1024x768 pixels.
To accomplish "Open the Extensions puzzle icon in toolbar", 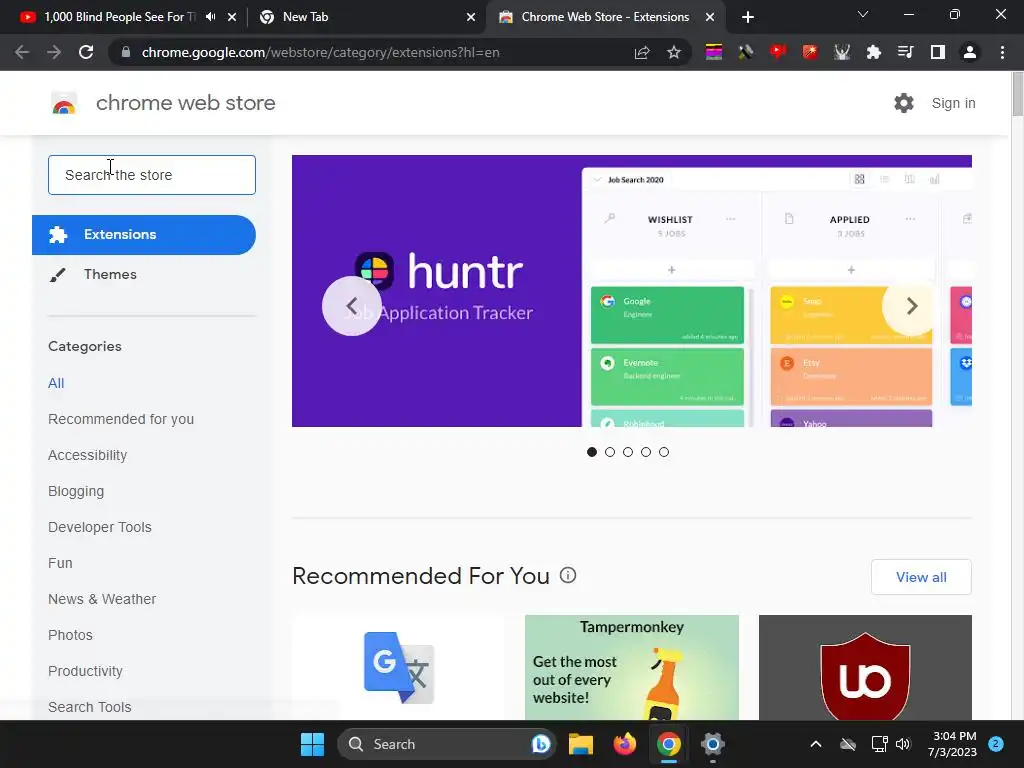I will click(873, 52).
